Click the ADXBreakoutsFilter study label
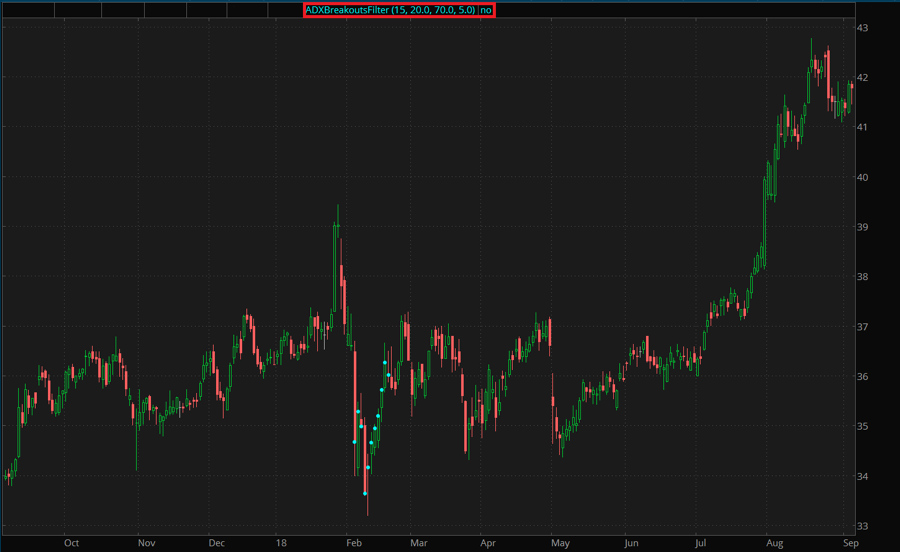This screenshot has height=552, width=900. (390, 10)
